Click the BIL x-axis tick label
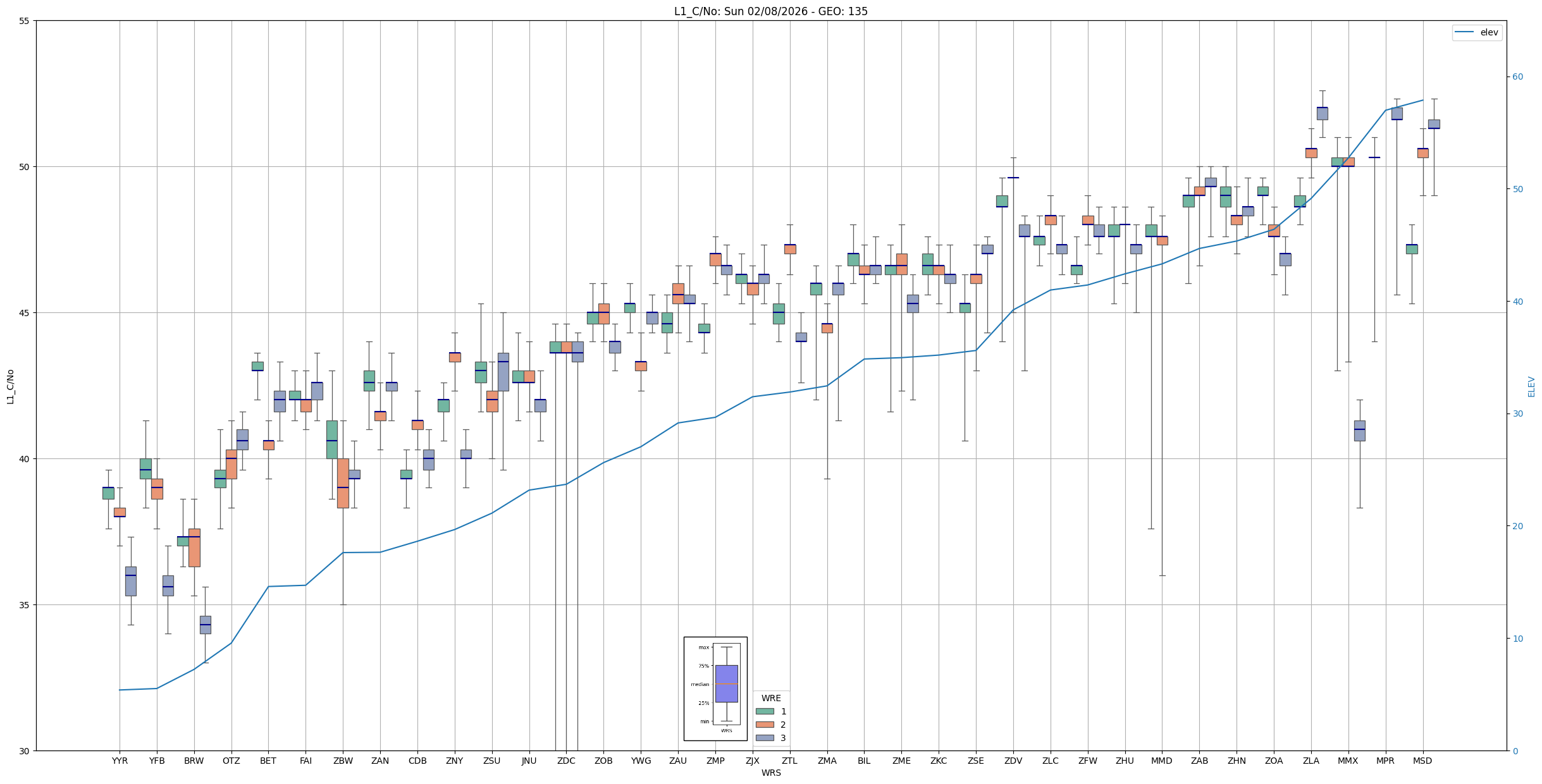 coord(864,761)
